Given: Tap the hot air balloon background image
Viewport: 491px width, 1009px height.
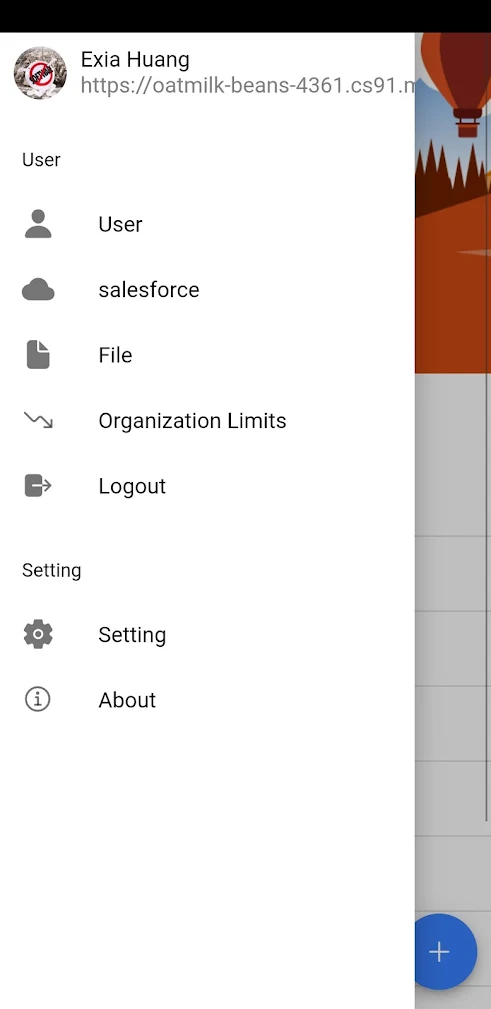Looking at the screenshot, I should pos(453,203).
